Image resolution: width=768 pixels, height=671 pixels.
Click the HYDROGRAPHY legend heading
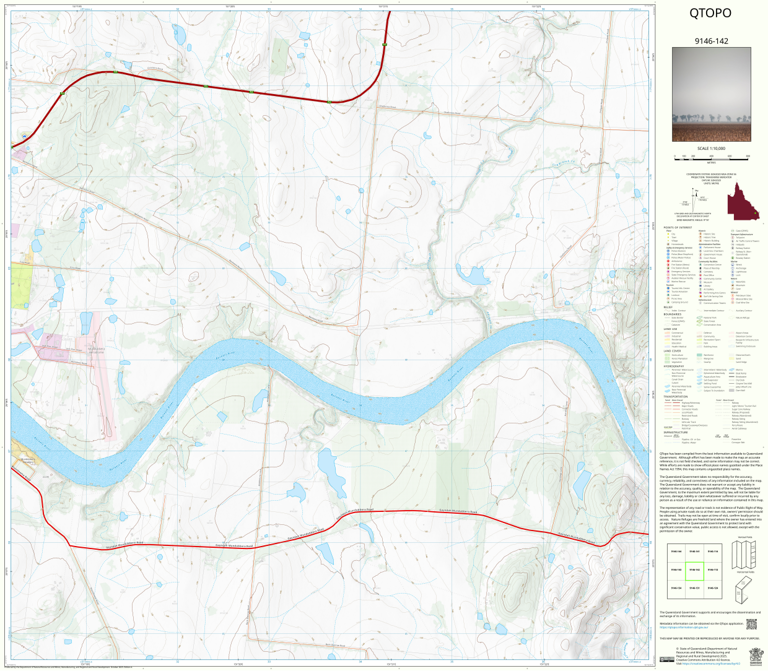[x=674, y=366]
